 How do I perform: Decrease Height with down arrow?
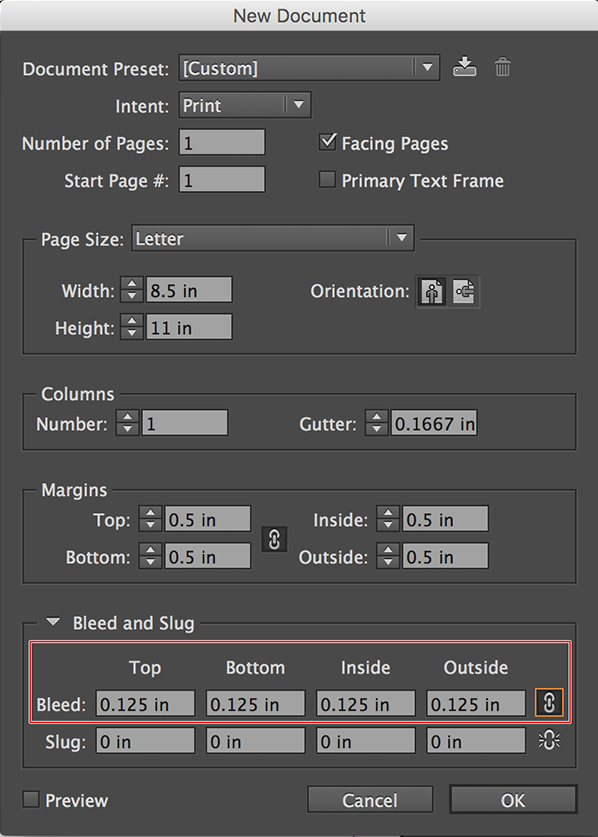131,333
